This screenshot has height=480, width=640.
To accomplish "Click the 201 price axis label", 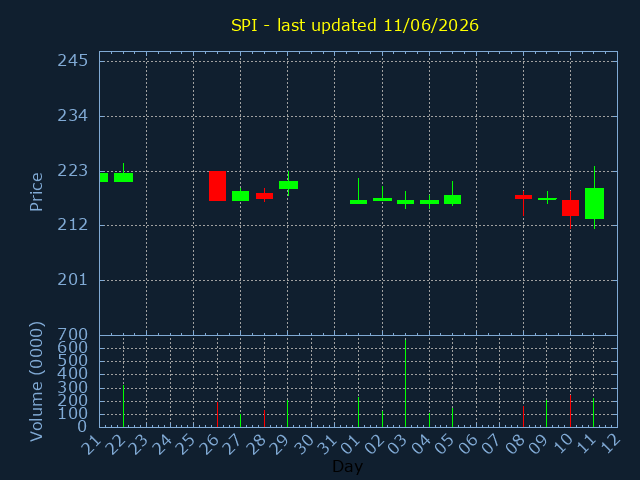I will pyautogui.click(x=73, y=280).
